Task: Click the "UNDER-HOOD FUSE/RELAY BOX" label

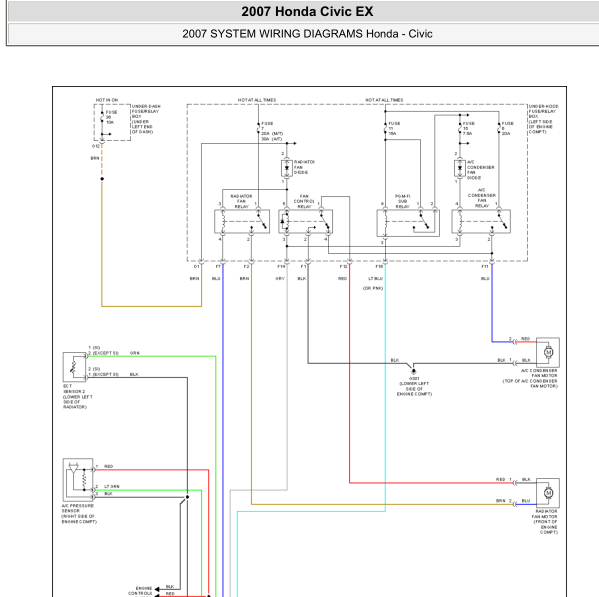Action: point(543,111)
